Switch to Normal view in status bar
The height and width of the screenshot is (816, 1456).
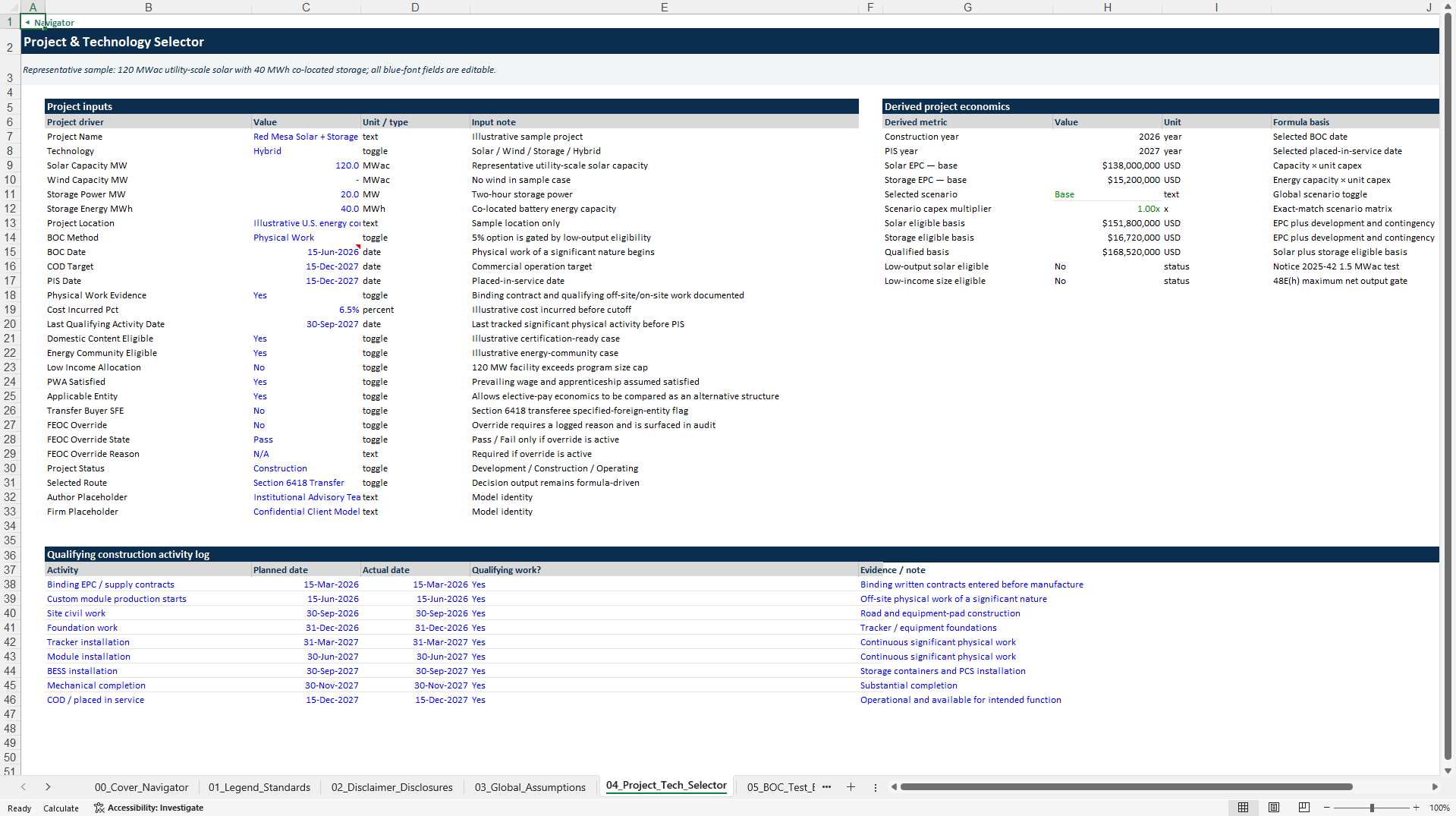coord(1243,808)
